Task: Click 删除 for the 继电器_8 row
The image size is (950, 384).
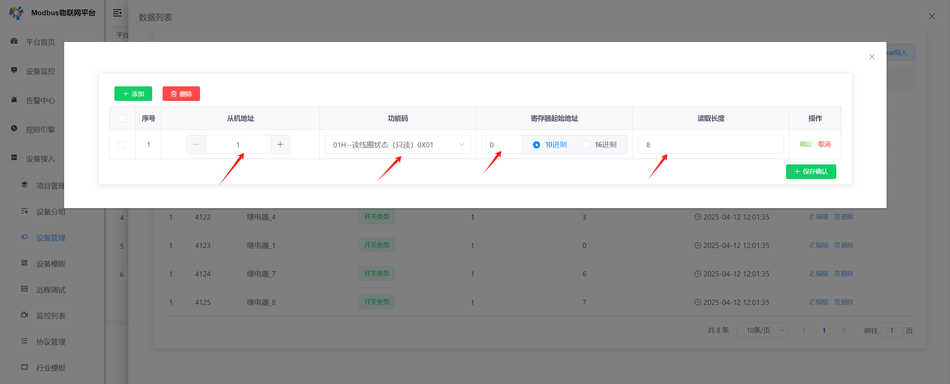Action: 844,302
